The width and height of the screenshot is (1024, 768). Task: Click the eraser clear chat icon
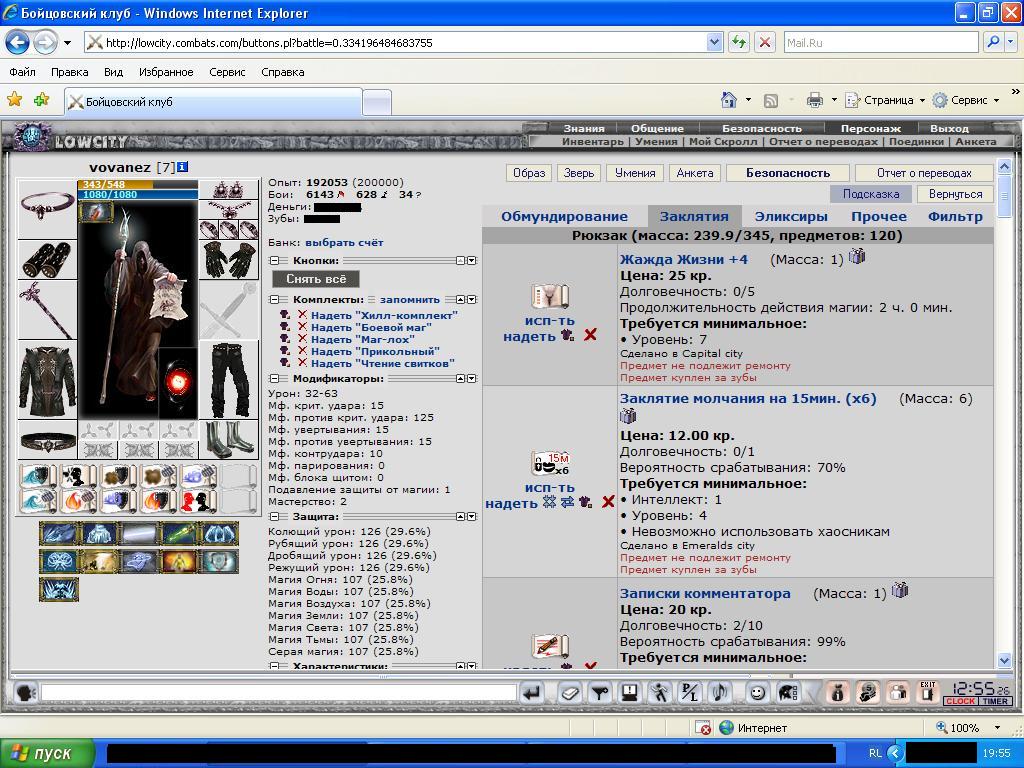[570, 693]
